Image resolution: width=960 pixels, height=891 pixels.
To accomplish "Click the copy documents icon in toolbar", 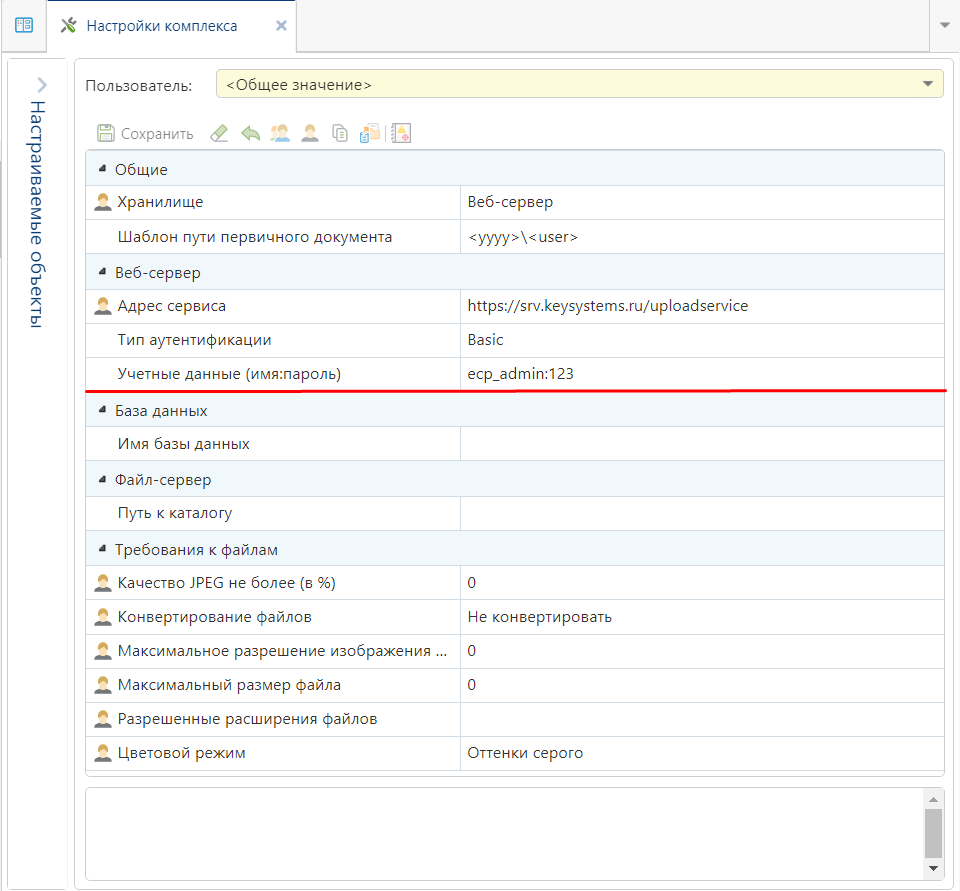I will (340, 133).
